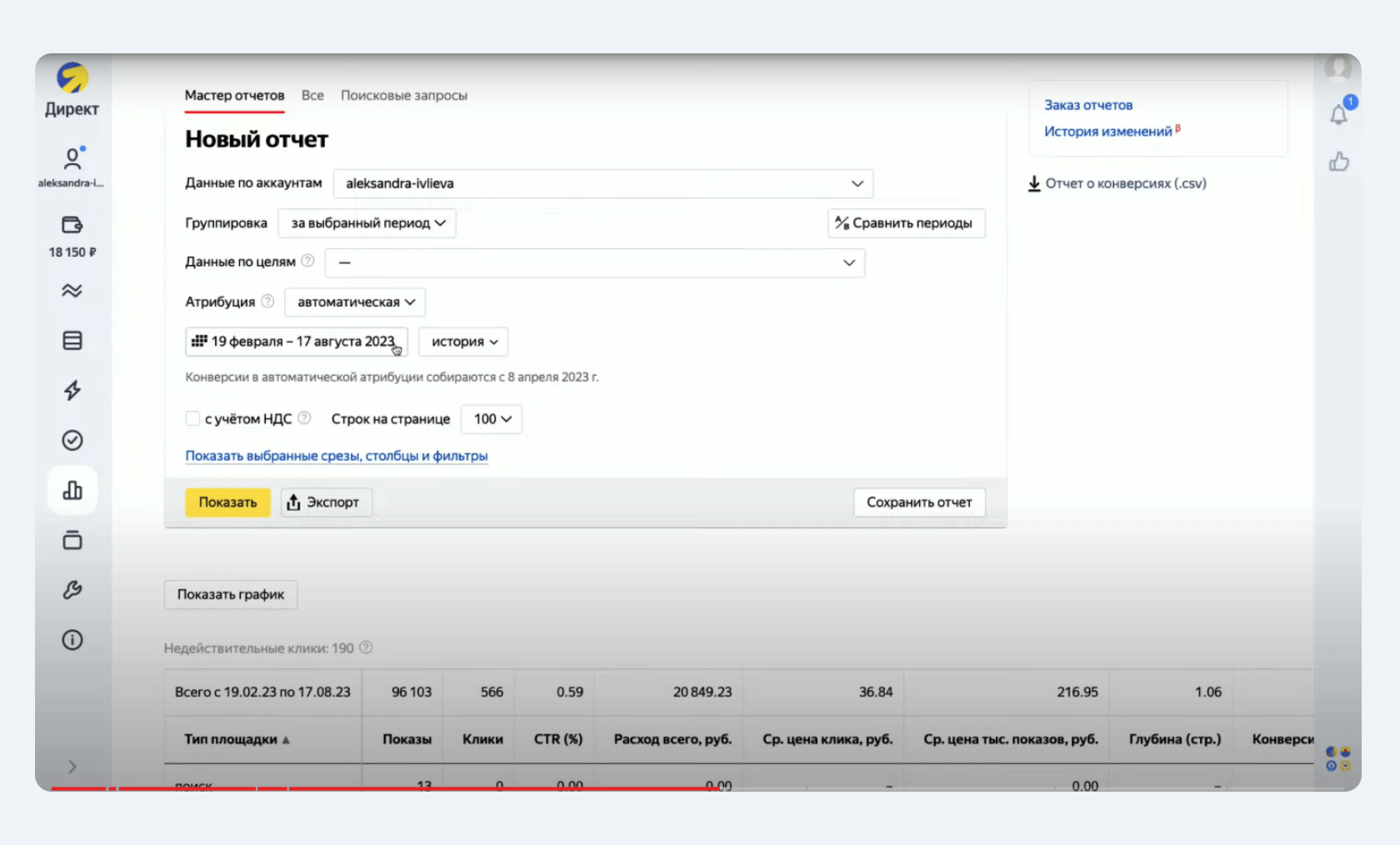Download Отчет о конверсиях (.csv)
This screenshot has height=845, width=1400.
pyautogui.click(x=1117, y=183)
